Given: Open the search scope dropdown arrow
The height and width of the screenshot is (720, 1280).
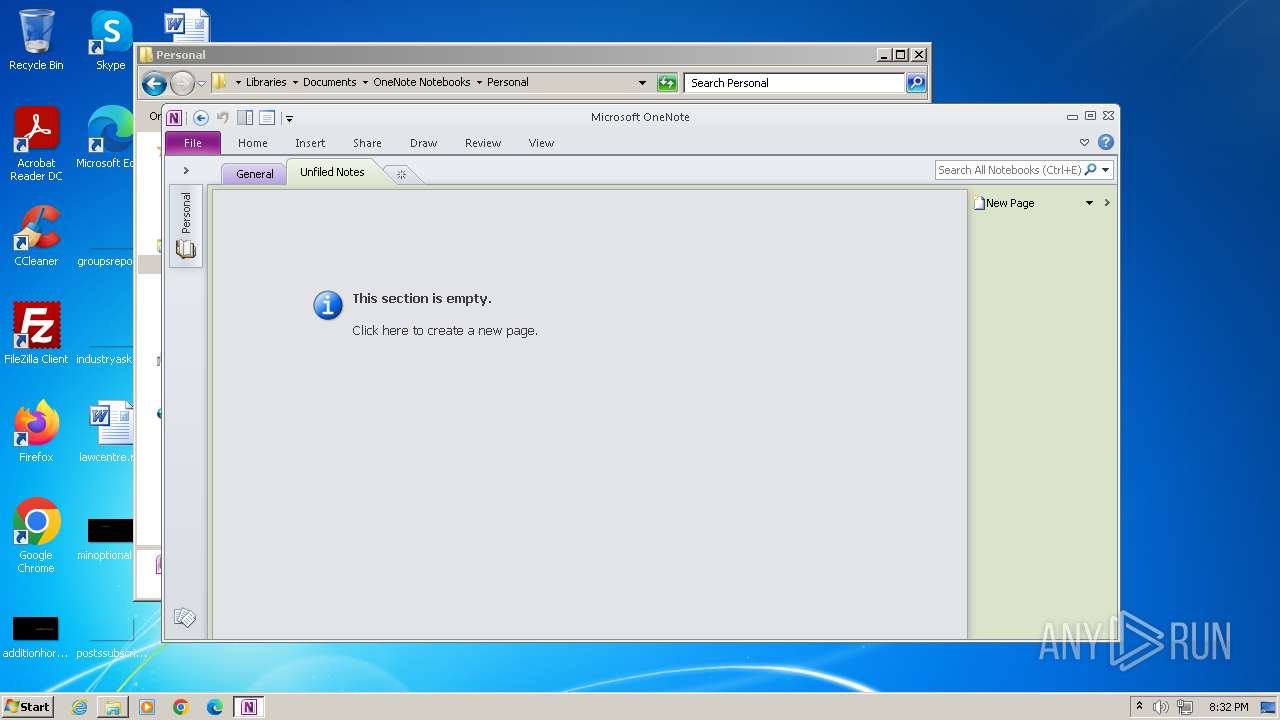Looking at the screenshot, I should [1106, 170].
